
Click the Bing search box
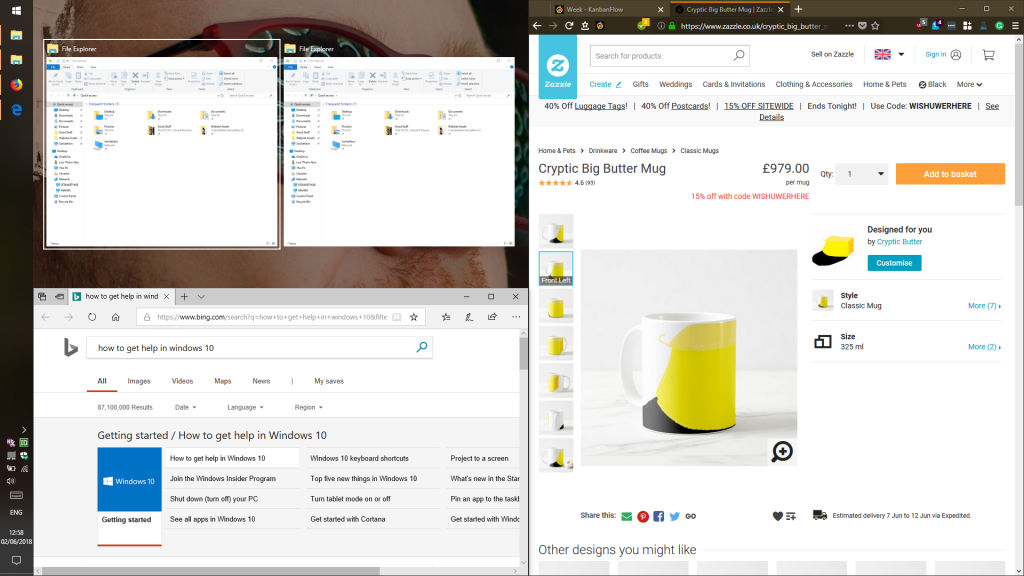[259, 347]
